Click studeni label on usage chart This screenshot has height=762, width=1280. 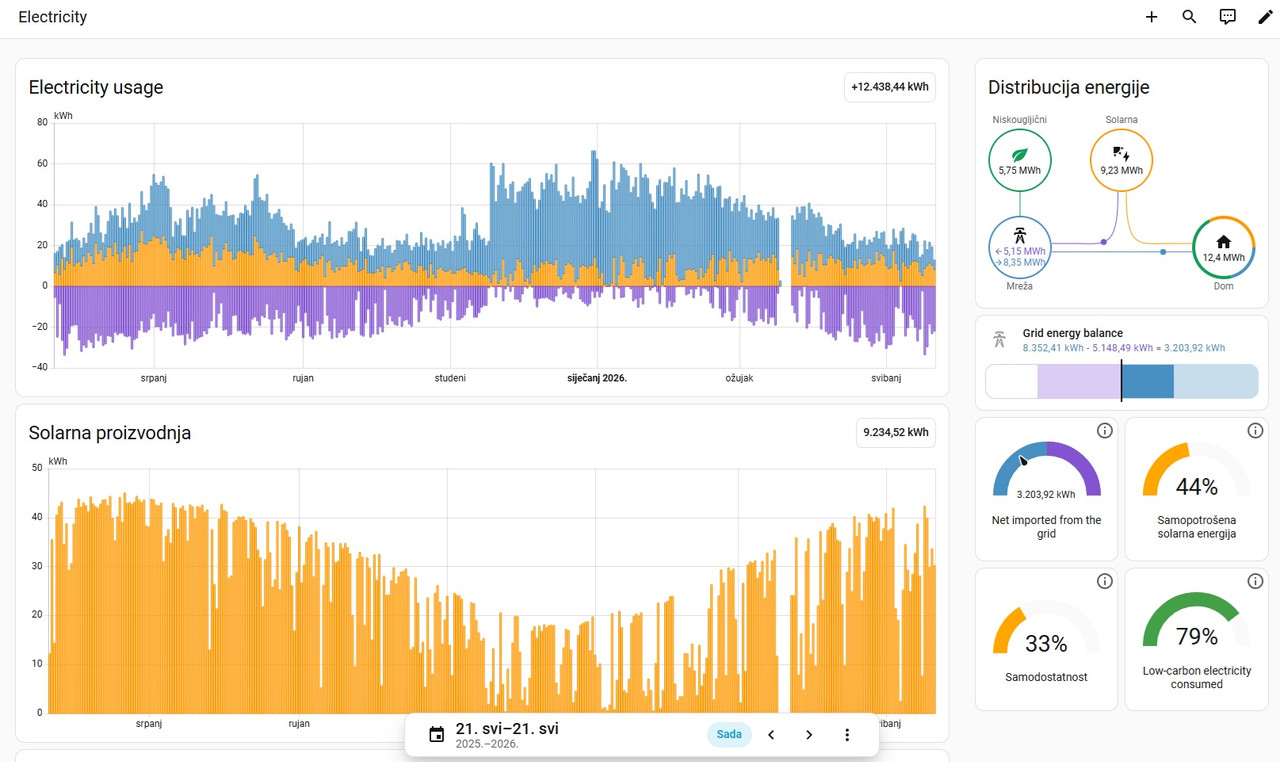pyautogui.click(x=450, y=378)
